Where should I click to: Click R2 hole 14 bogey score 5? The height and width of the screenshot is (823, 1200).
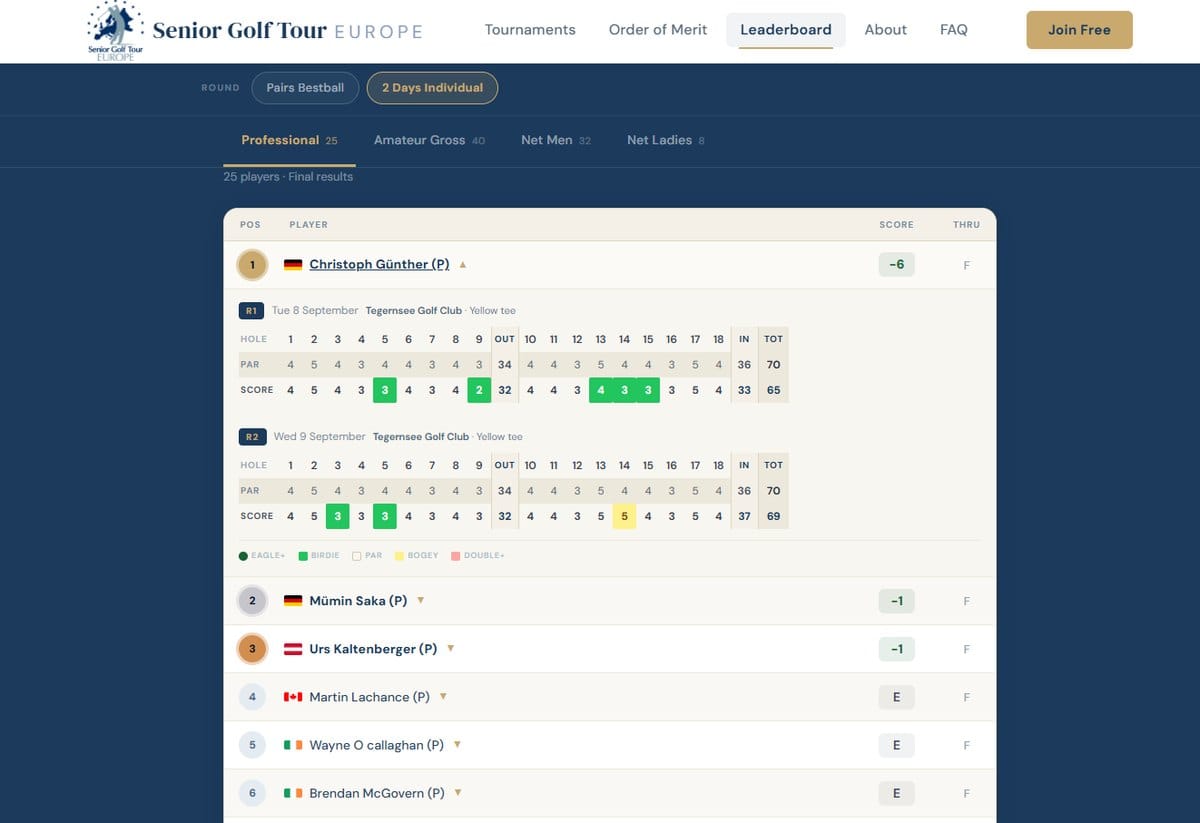pyautogui.click(x=624, y=516)
